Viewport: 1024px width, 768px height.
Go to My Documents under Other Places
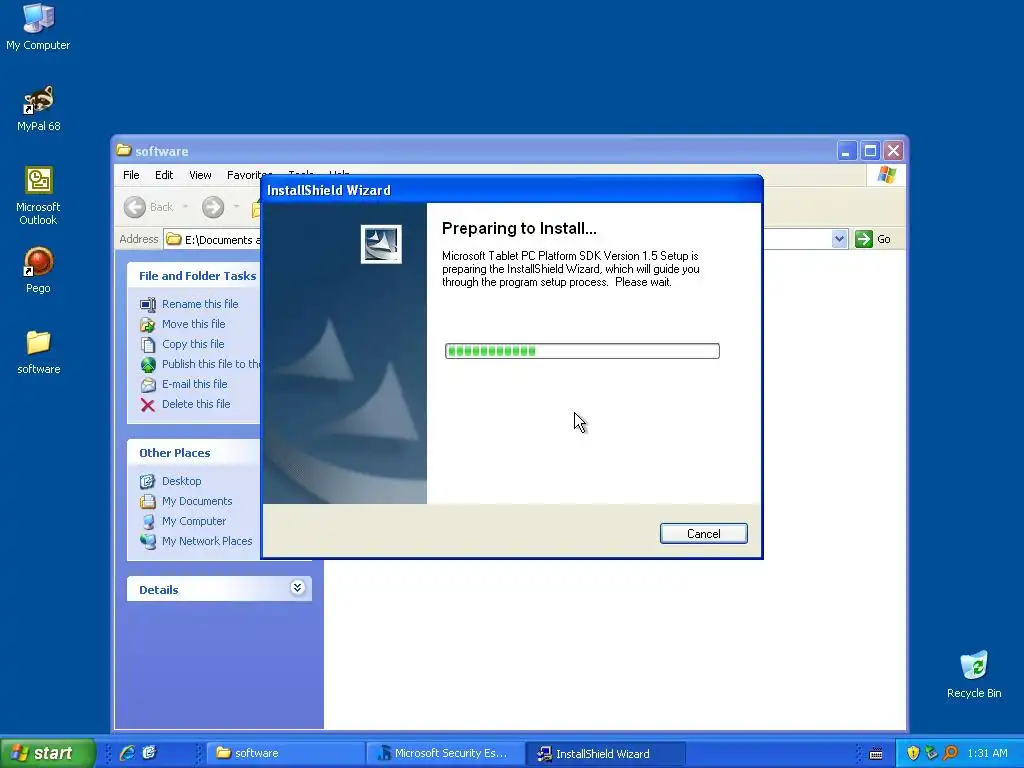point(197,501)
